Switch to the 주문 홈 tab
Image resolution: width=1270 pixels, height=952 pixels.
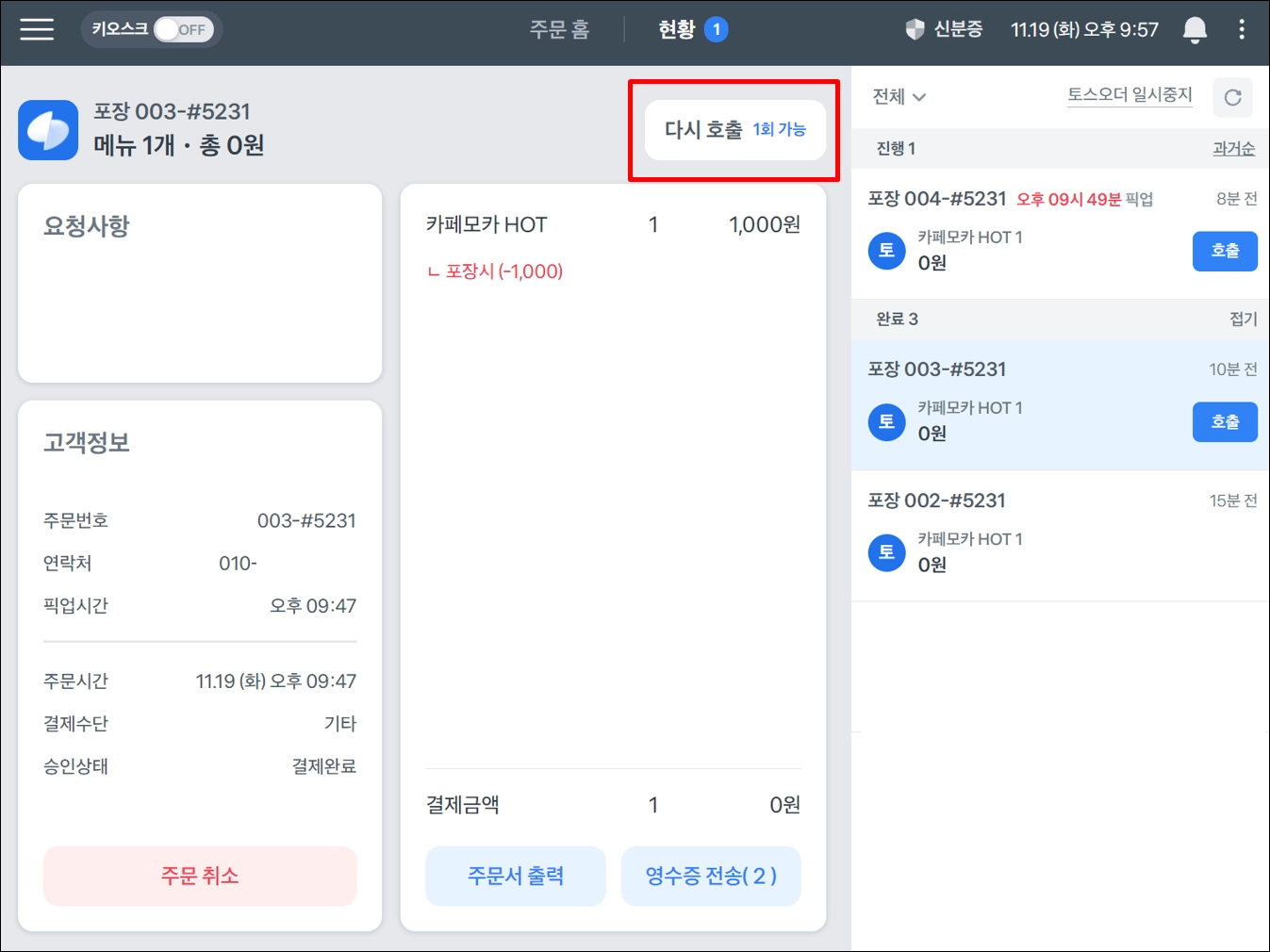pos(559,29)
